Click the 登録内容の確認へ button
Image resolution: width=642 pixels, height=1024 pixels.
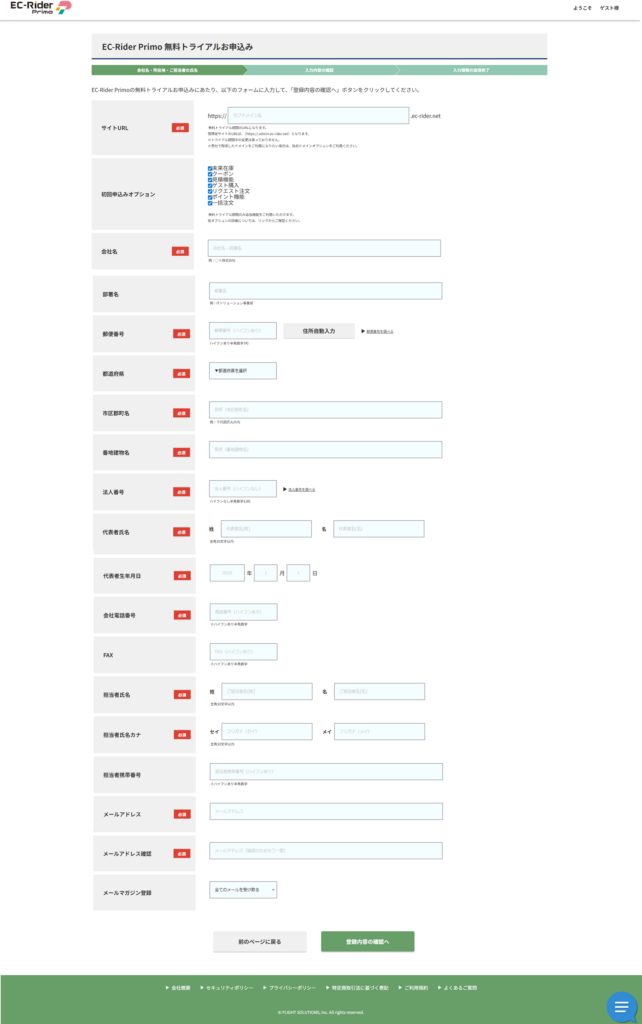[367, 942]
